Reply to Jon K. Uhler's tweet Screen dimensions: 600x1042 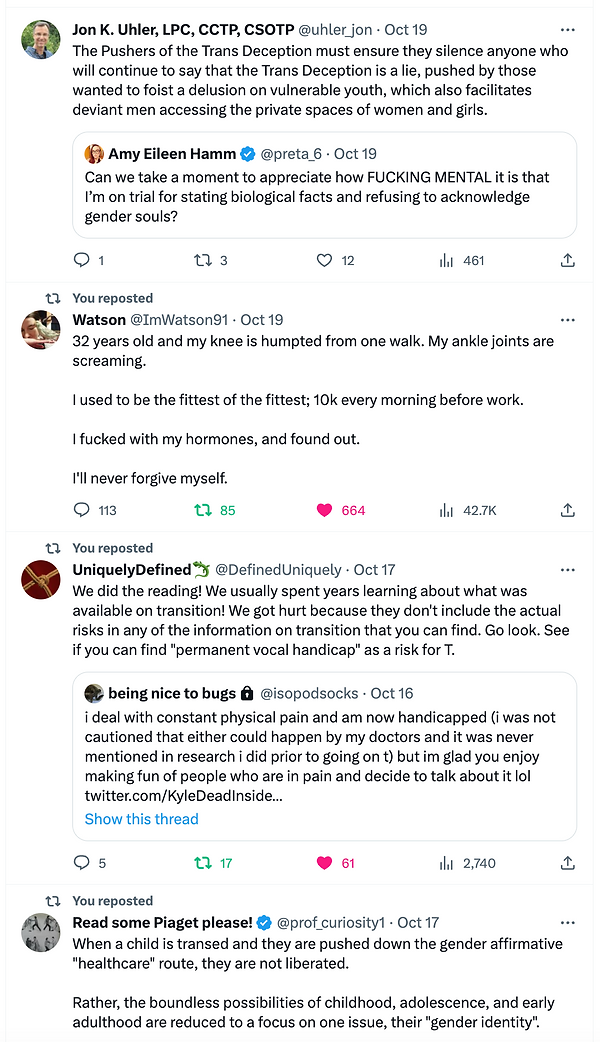81,260
